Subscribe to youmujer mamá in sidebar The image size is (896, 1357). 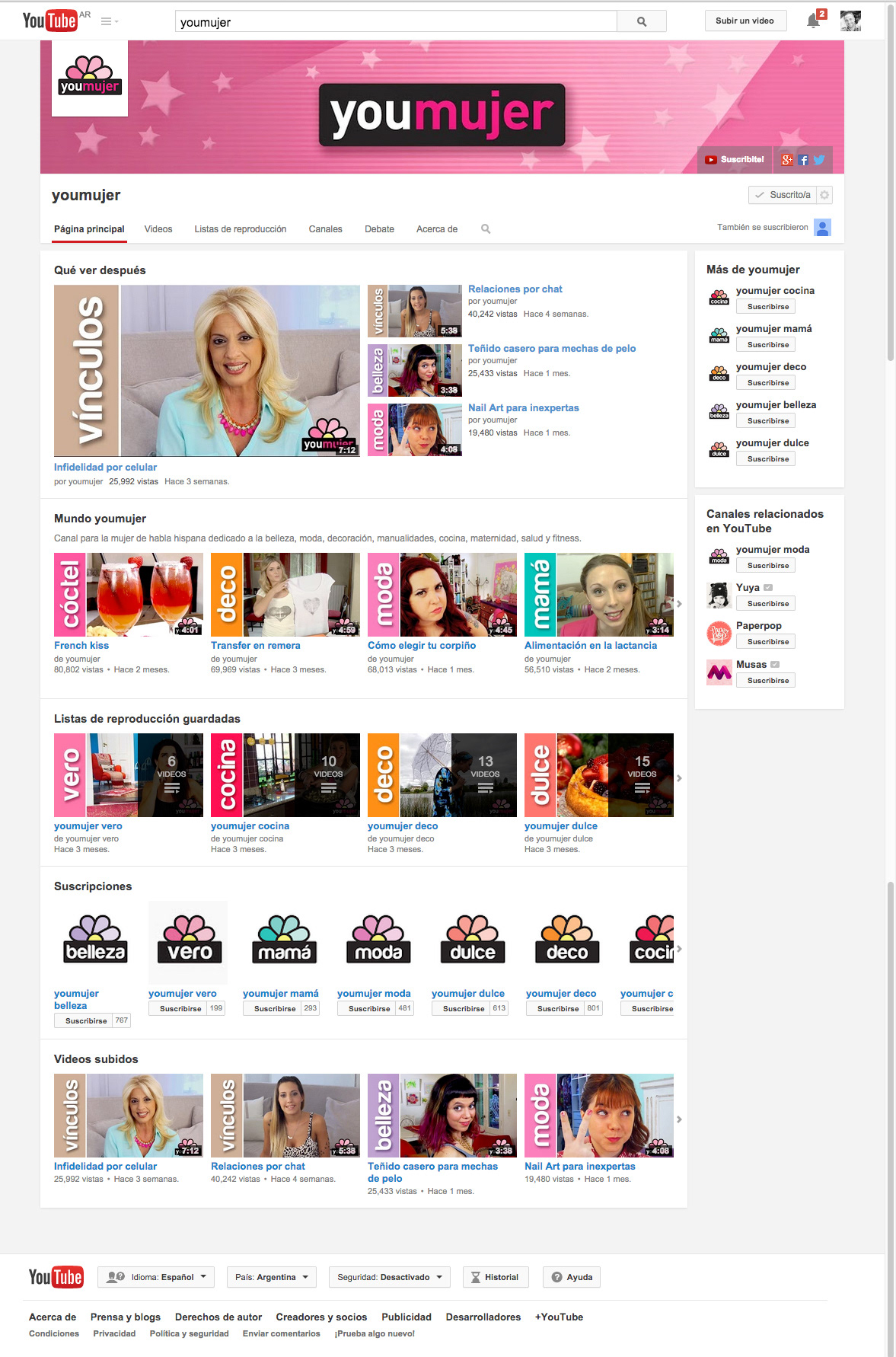tap(766, 344)
